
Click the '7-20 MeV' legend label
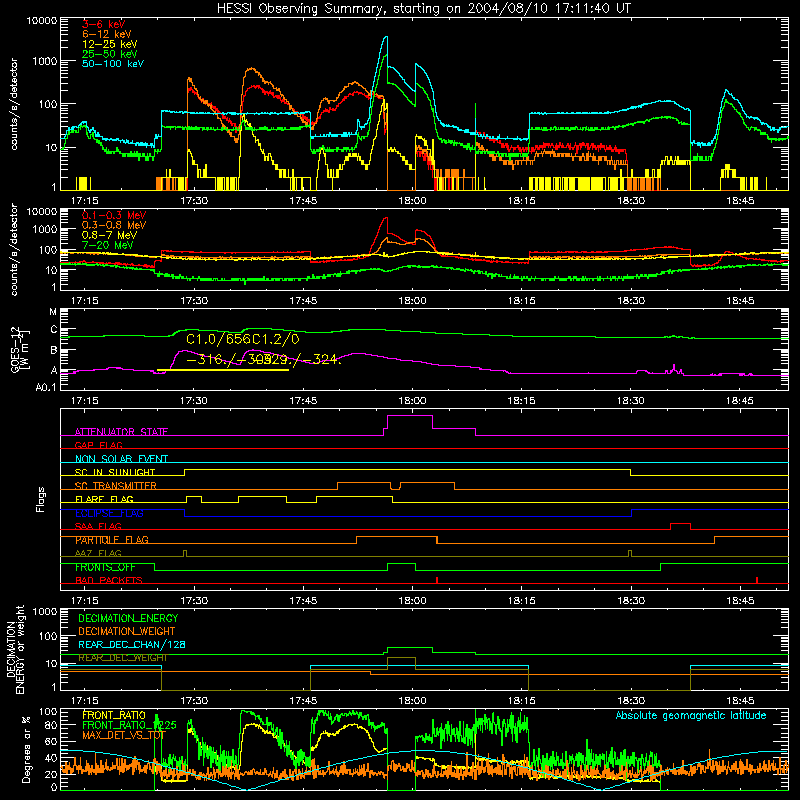click(x=108, y=245)
